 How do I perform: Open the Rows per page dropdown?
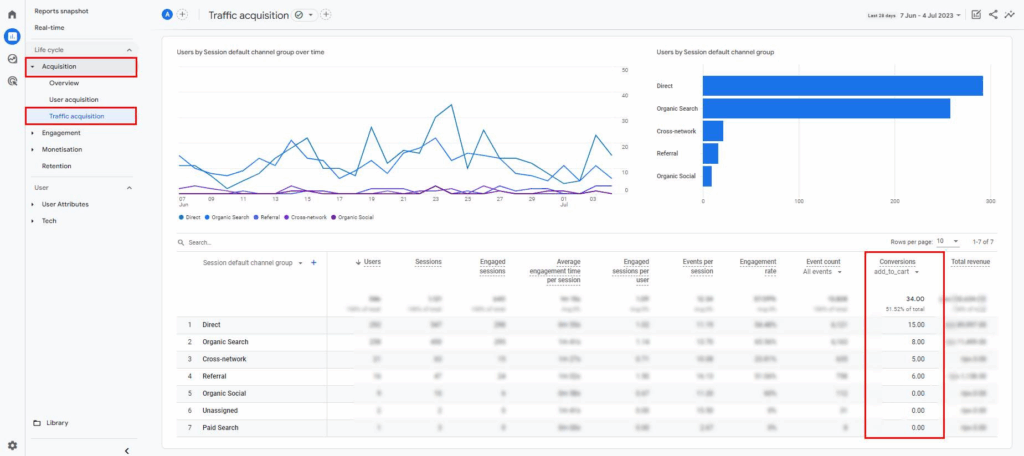click(x=948, y=242)
